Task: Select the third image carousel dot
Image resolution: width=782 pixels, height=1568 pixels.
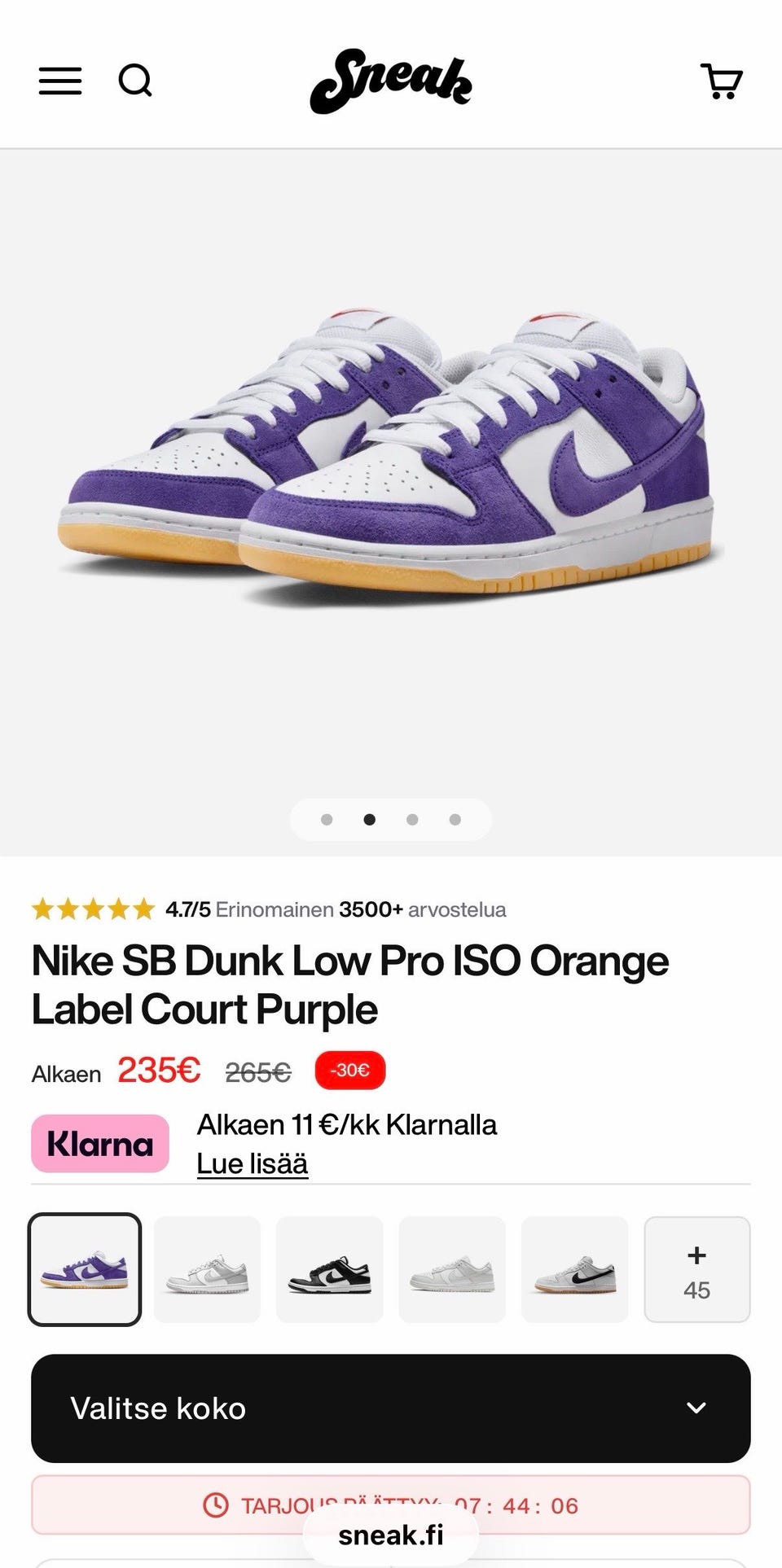Action: click(x=412, y=819)
